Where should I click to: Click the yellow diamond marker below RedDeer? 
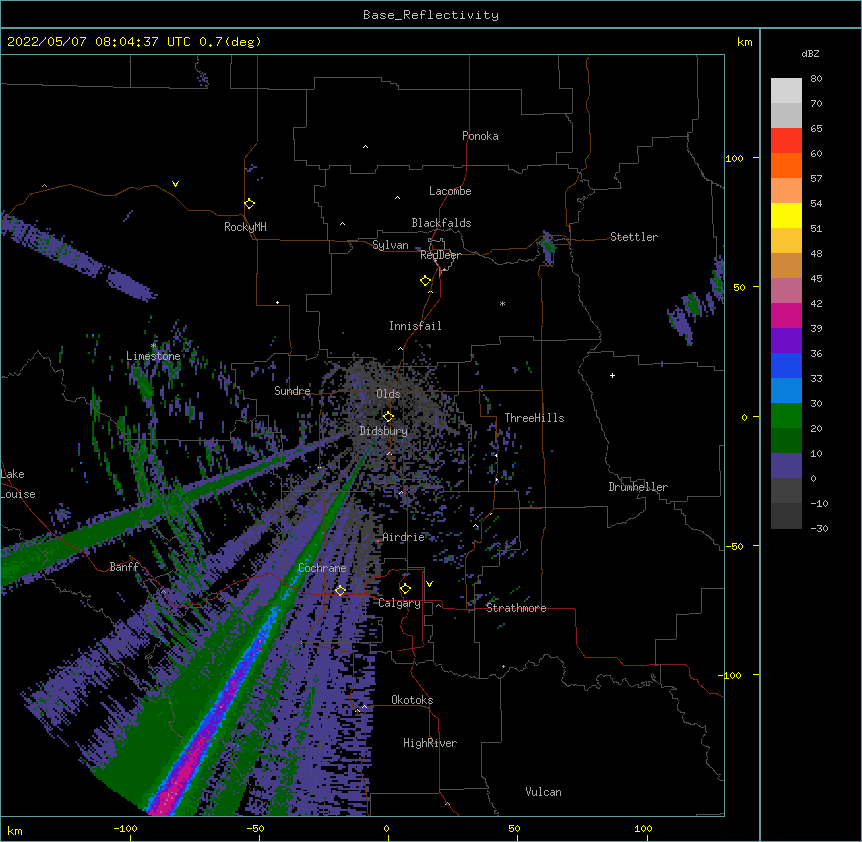(x=425, y=281)
